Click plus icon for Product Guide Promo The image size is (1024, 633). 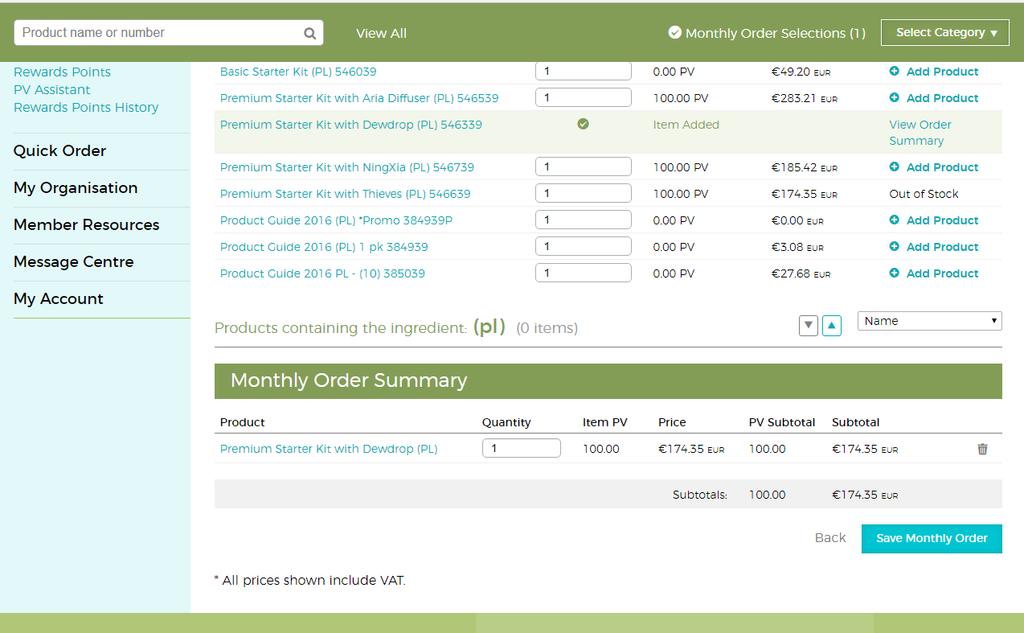[894, 219]
